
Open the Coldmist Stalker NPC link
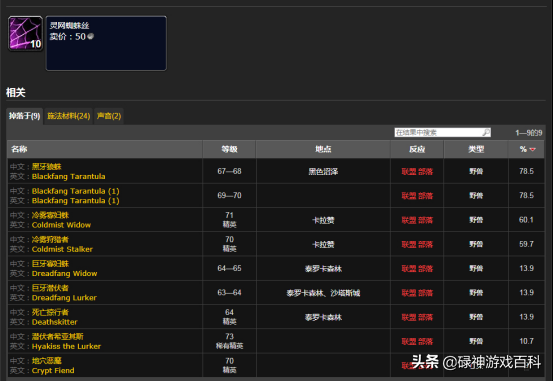pos(62,249)
